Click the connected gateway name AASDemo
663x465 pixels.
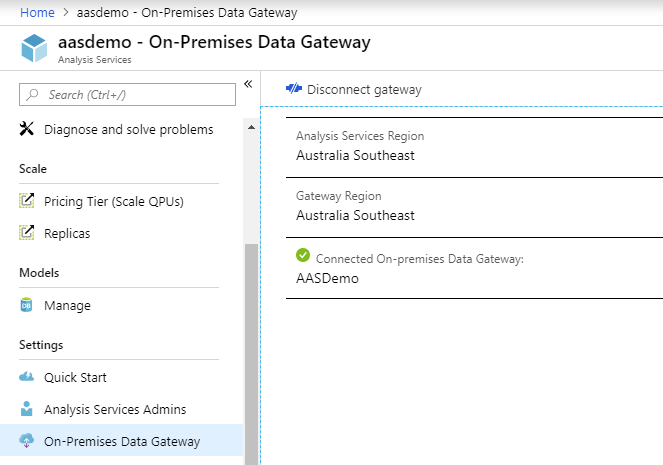click(327, 278)
